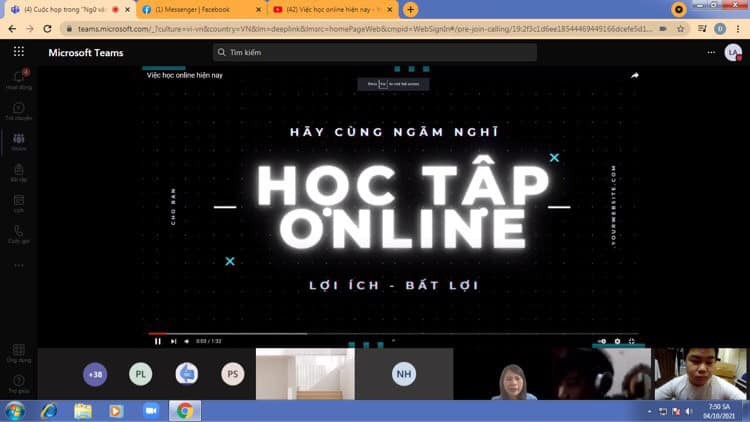Expand more apps ellipsis in sidebar
Viewport: 750px width, 422px height.
[x=18, y=265]
